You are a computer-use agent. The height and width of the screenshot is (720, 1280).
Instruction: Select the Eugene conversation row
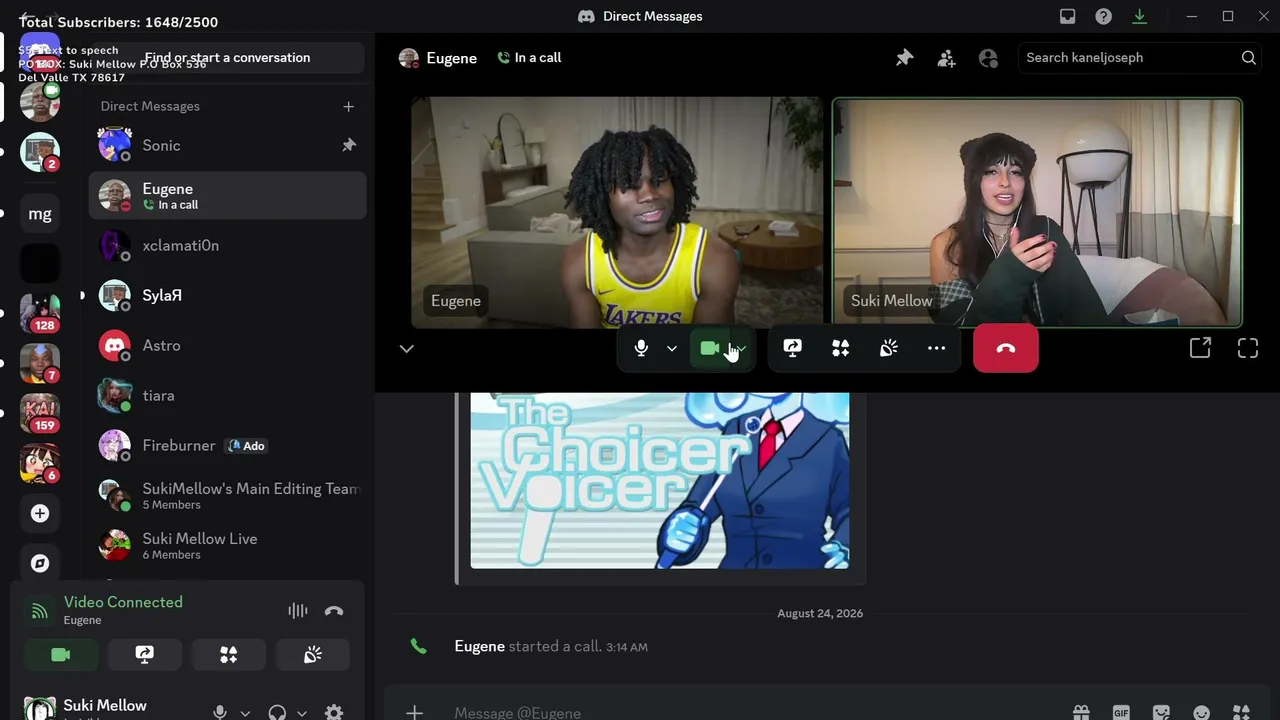click(x=227, y=195)
